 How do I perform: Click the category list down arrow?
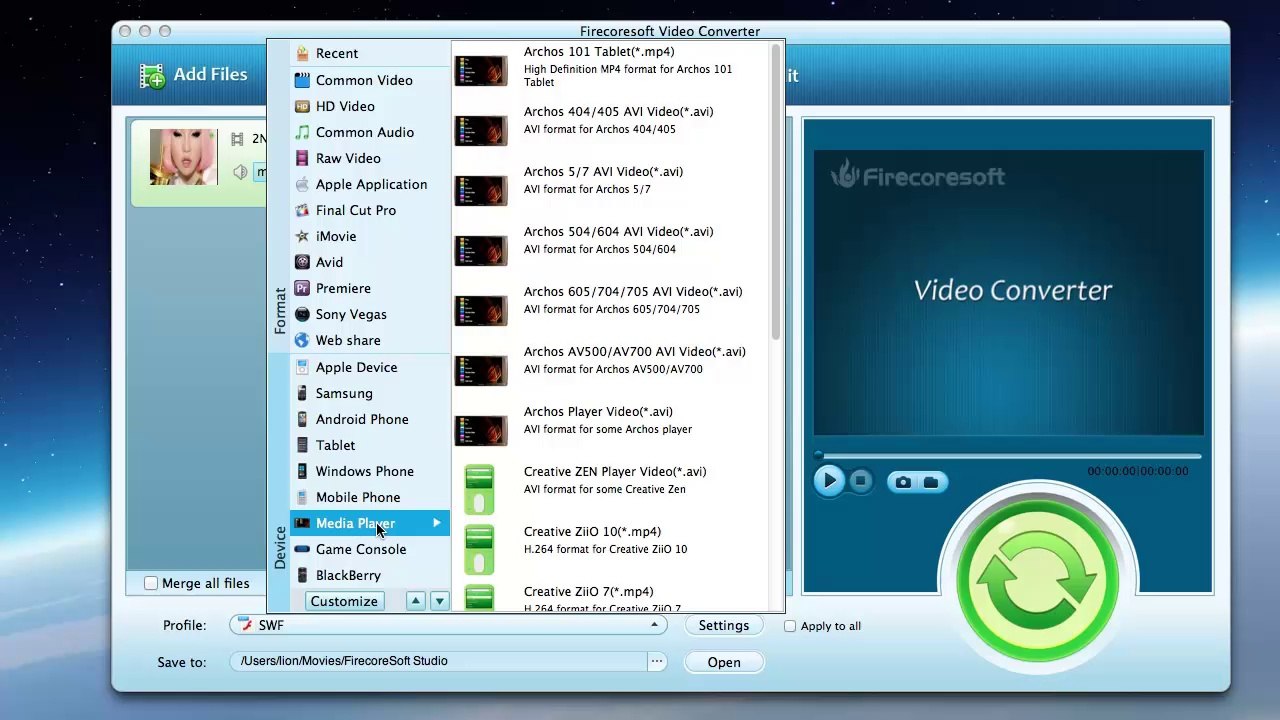click(439, 601)
